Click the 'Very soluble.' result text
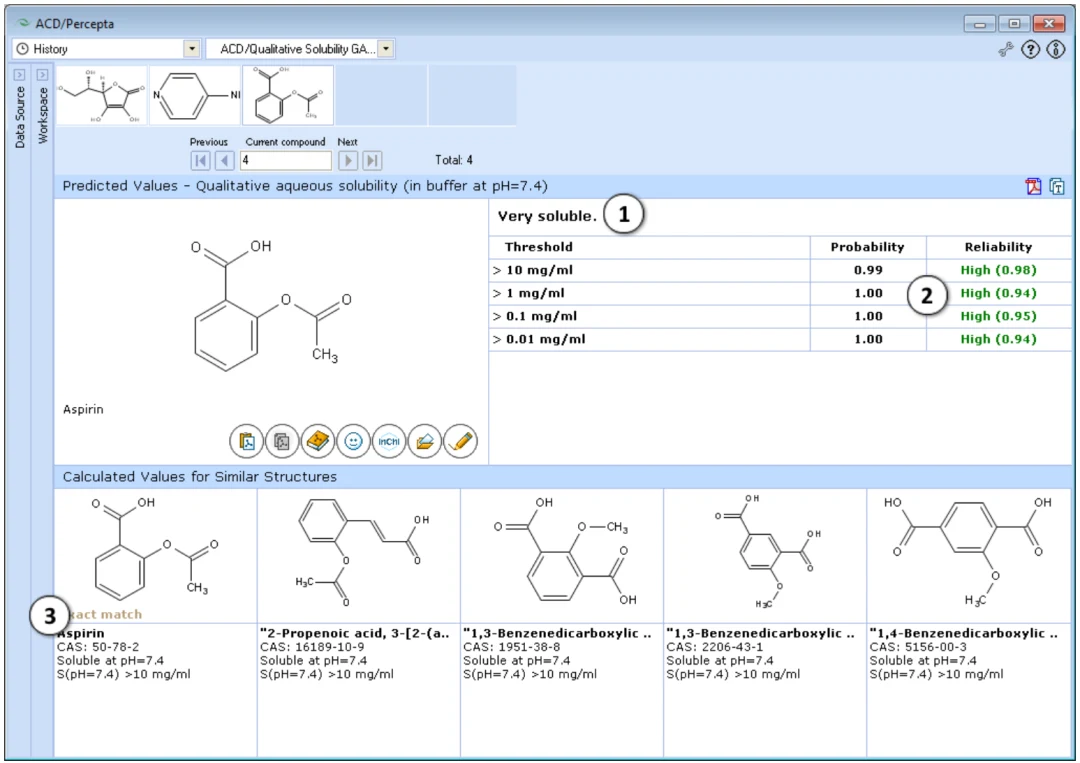1080x763 pixels. coord(548,216)
